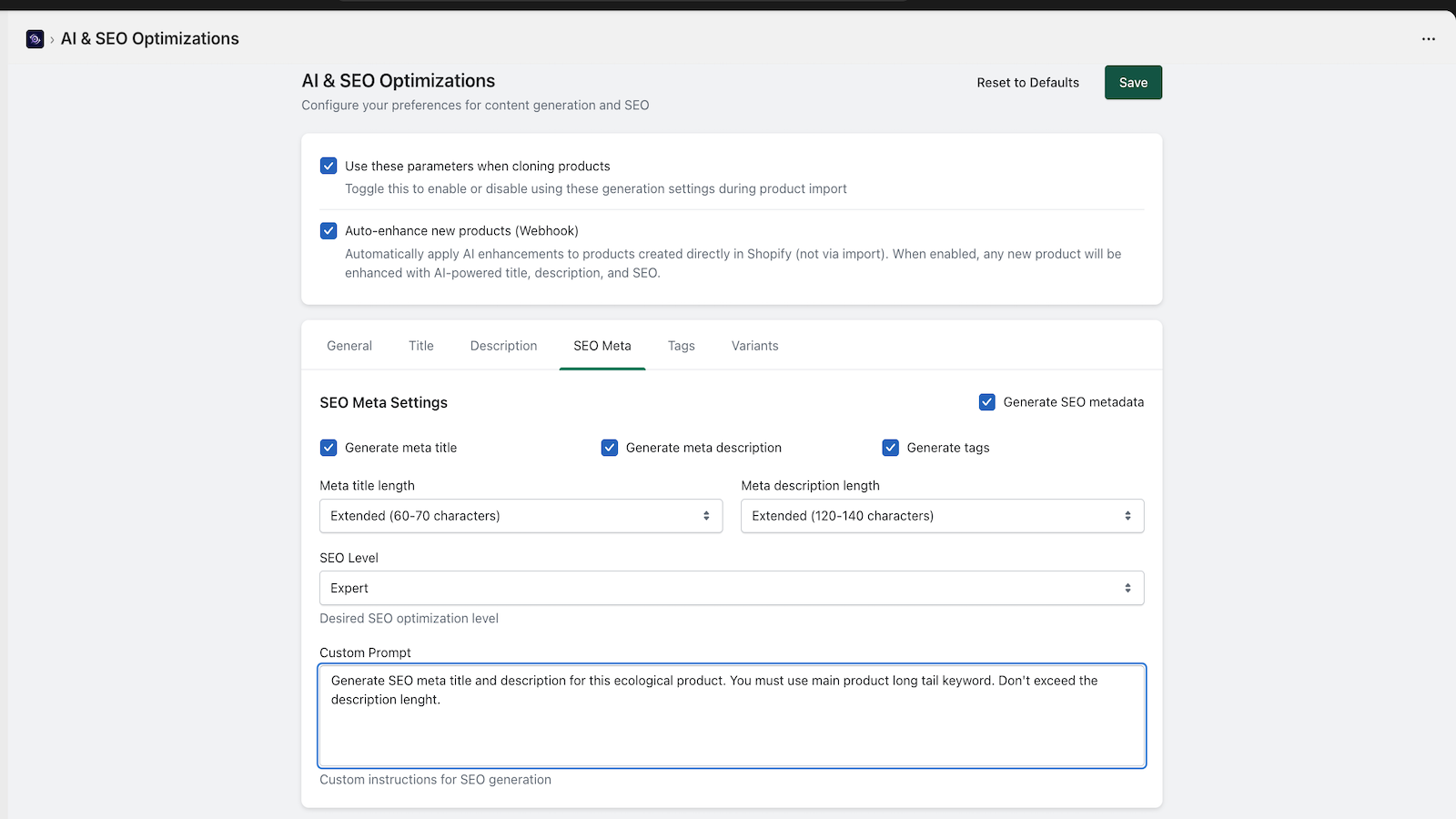Disable Generate meta description

[610, 447]
